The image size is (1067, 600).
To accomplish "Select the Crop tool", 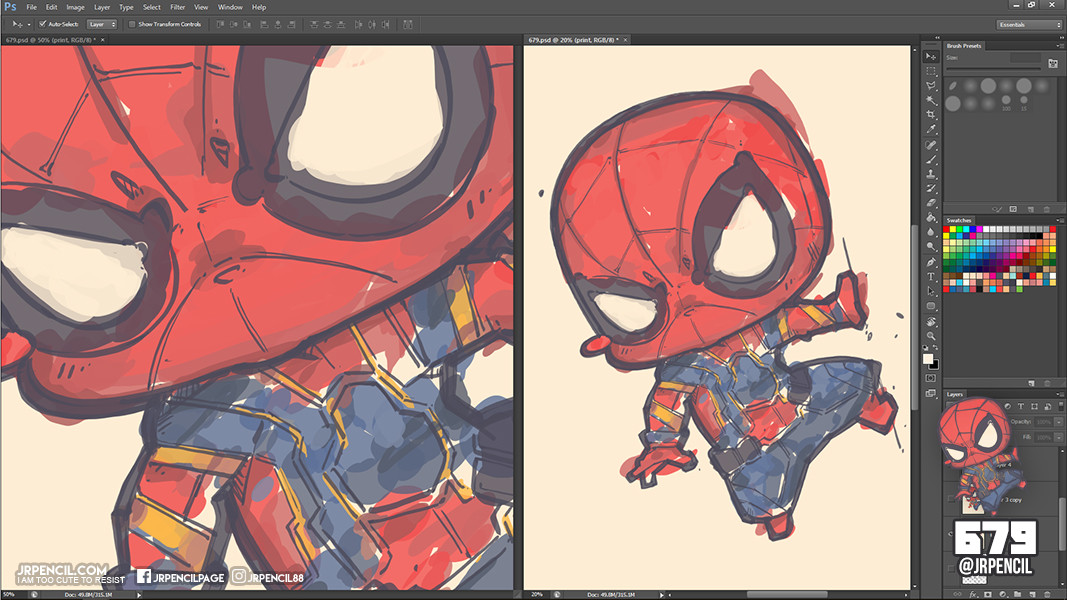I will [x=931, y=115].
